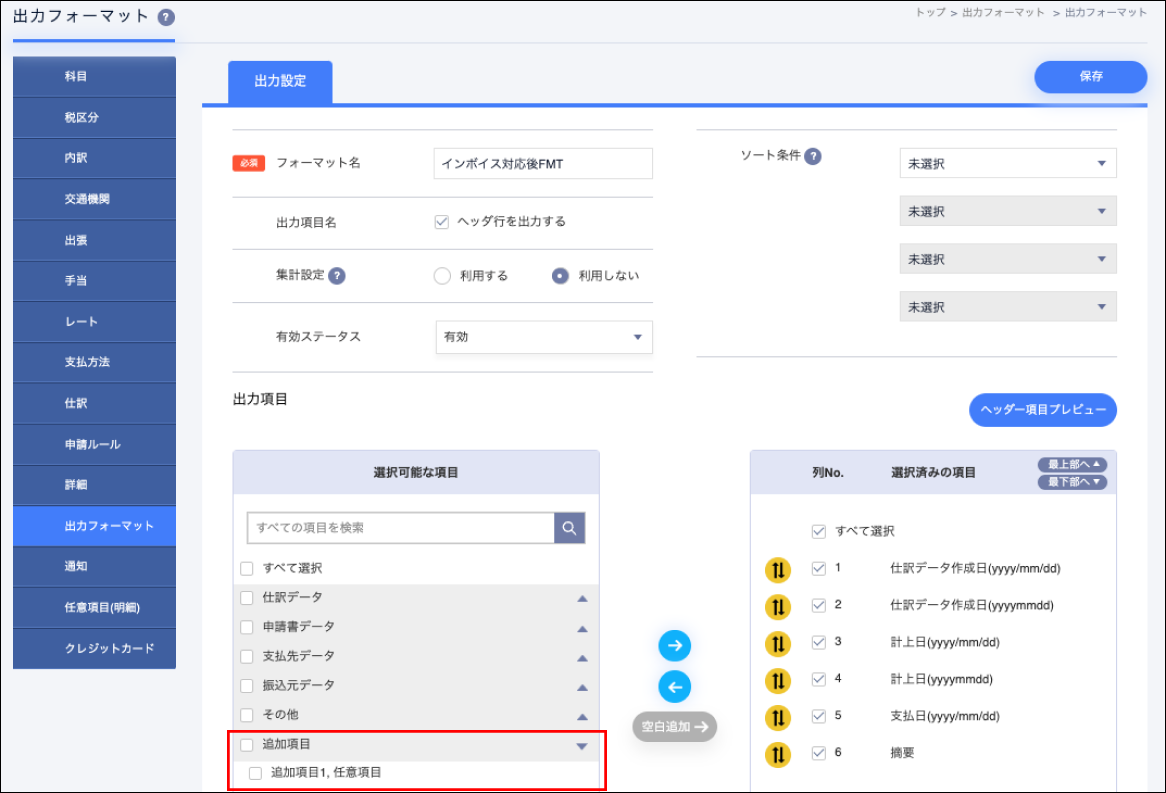Click the search magnifier icon button
The image size is (1166, 793).
(x=569, y=528)
